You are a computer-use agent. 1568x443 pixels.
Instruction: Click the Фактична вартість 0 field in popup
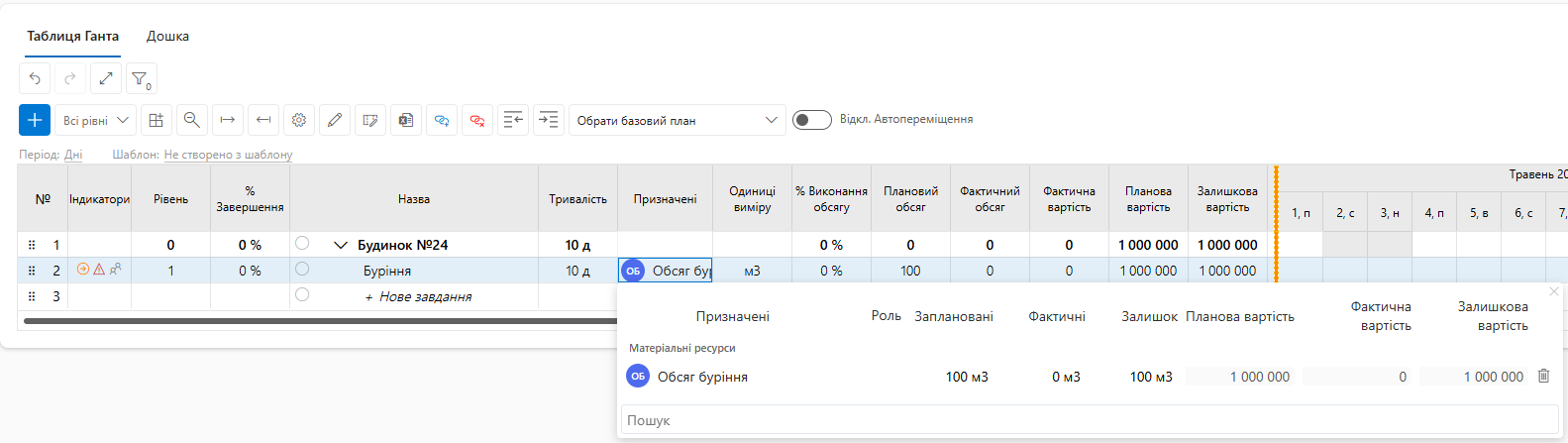pos(1357,377)
